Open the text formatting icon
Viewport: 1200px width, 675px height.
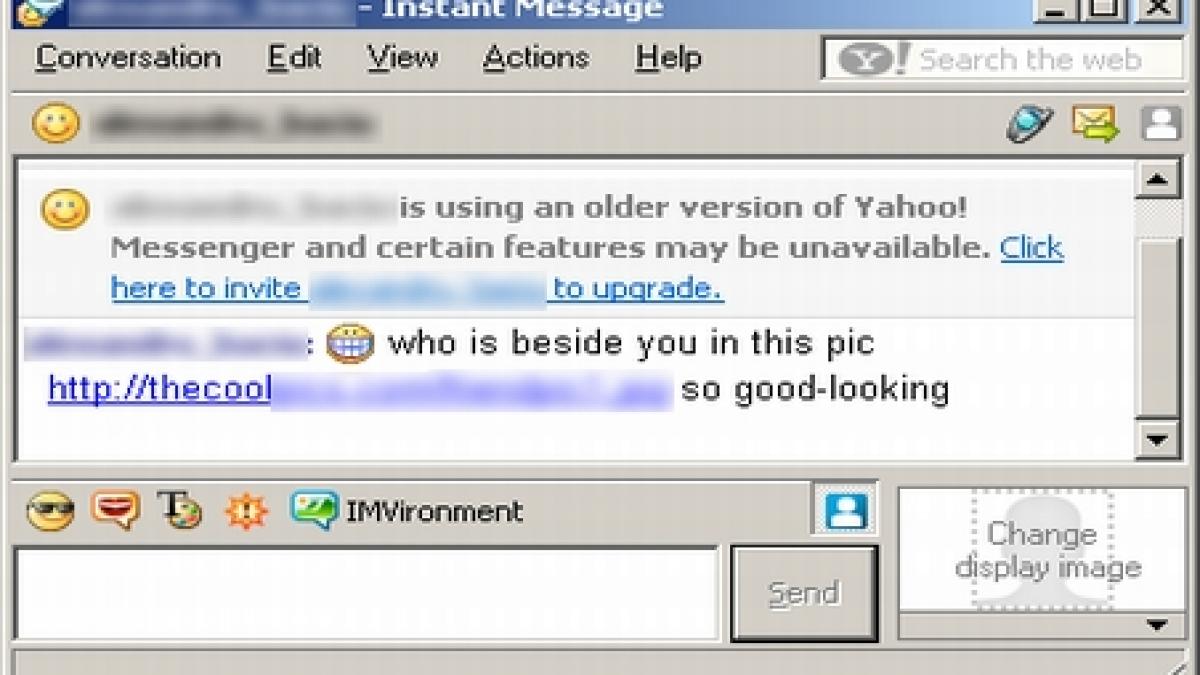pyautogui.click(x=180, y=509)
